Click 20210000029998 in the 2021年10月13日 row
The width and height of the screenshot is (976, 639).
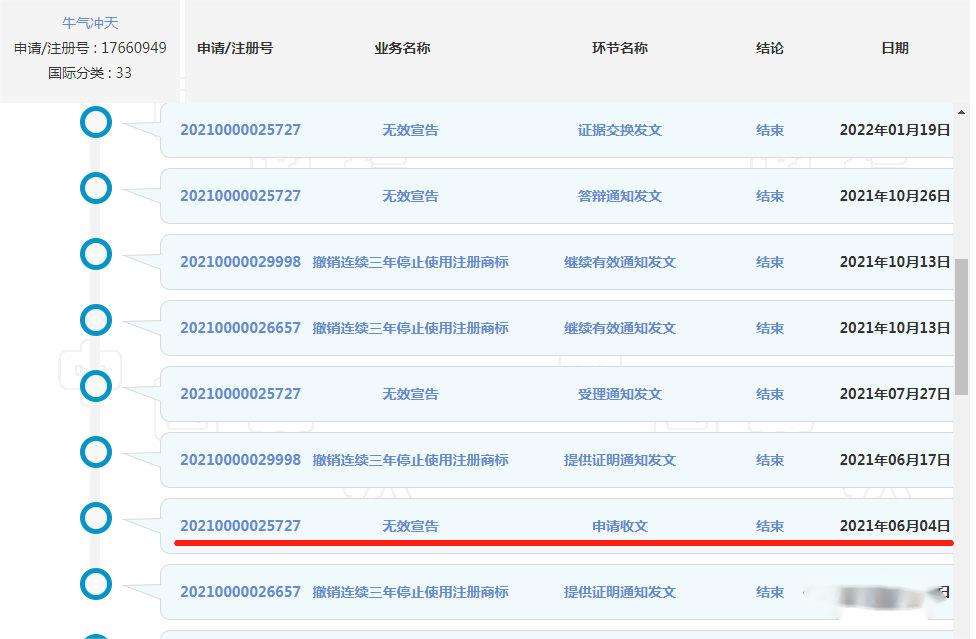point(240,262)
